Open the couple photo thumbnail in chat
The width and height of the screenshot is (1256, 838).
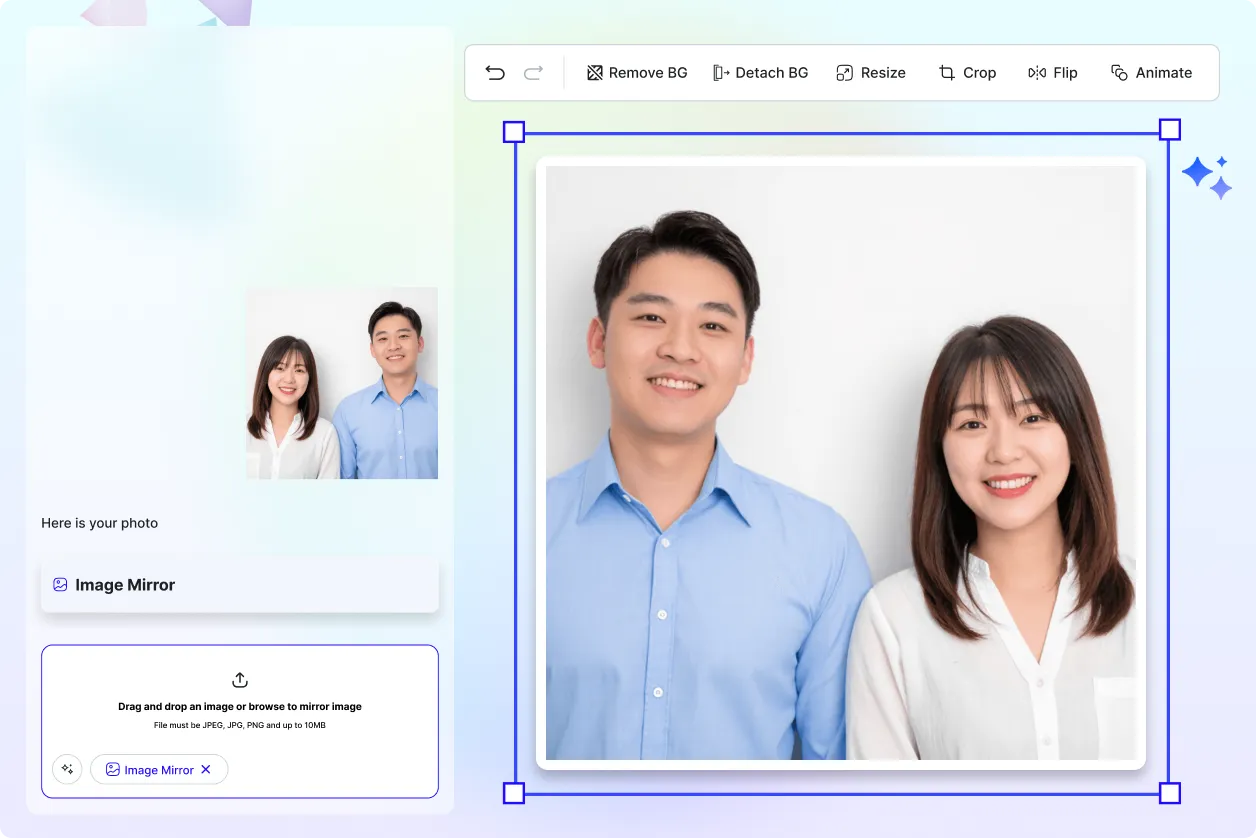click(342, 383)
